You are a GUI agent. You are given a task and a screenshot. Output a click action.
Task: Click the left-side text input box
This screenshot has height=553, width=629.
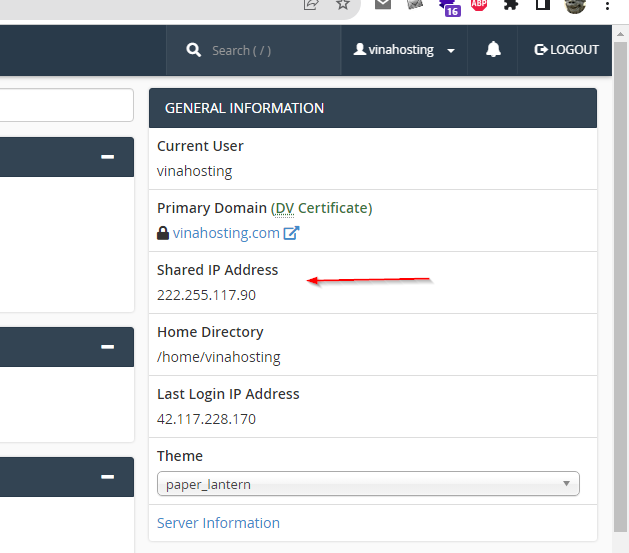[x=66, y=105]
